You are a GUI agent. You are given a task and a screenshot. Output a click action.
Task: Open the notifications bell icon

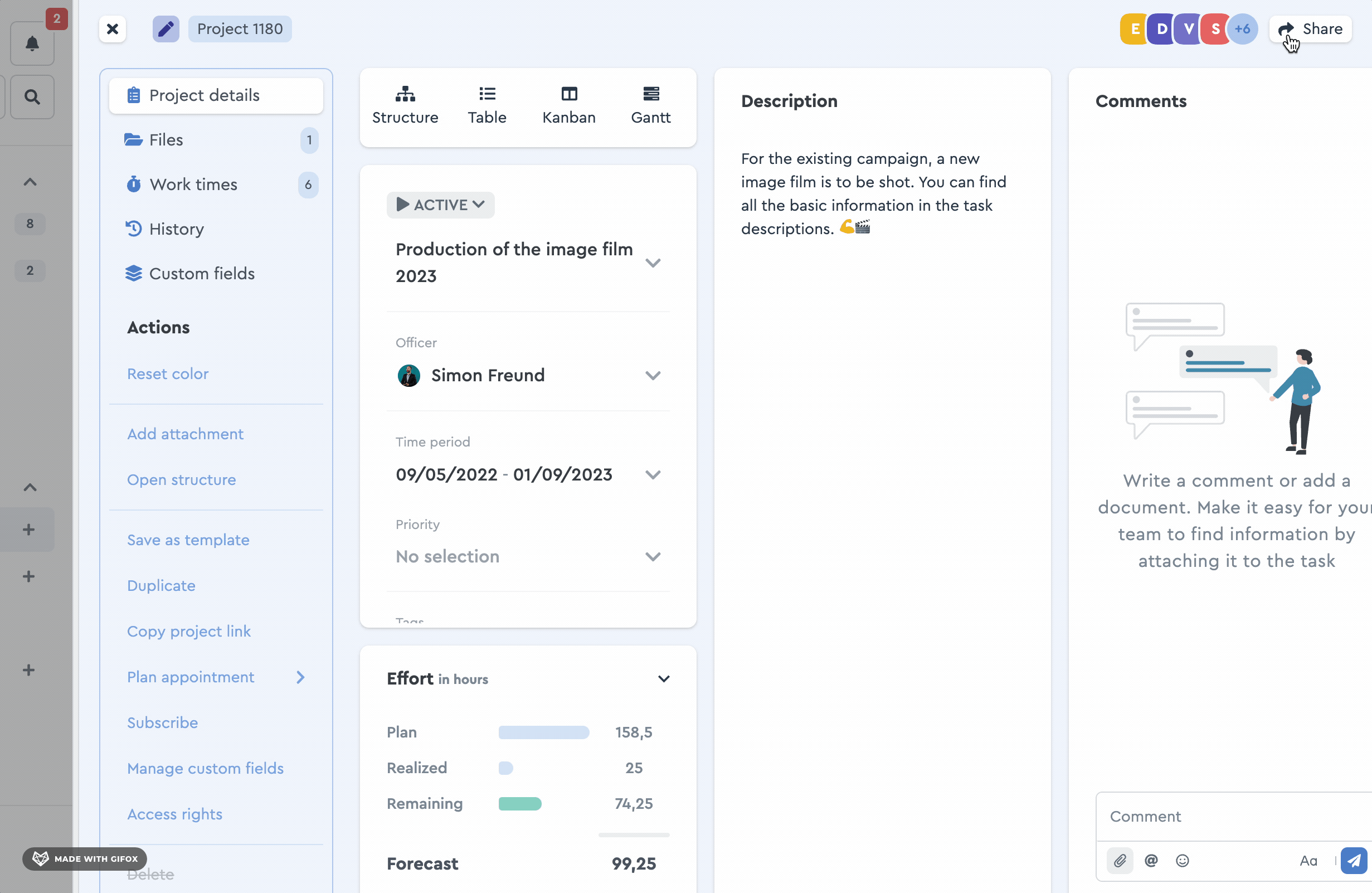32,44
